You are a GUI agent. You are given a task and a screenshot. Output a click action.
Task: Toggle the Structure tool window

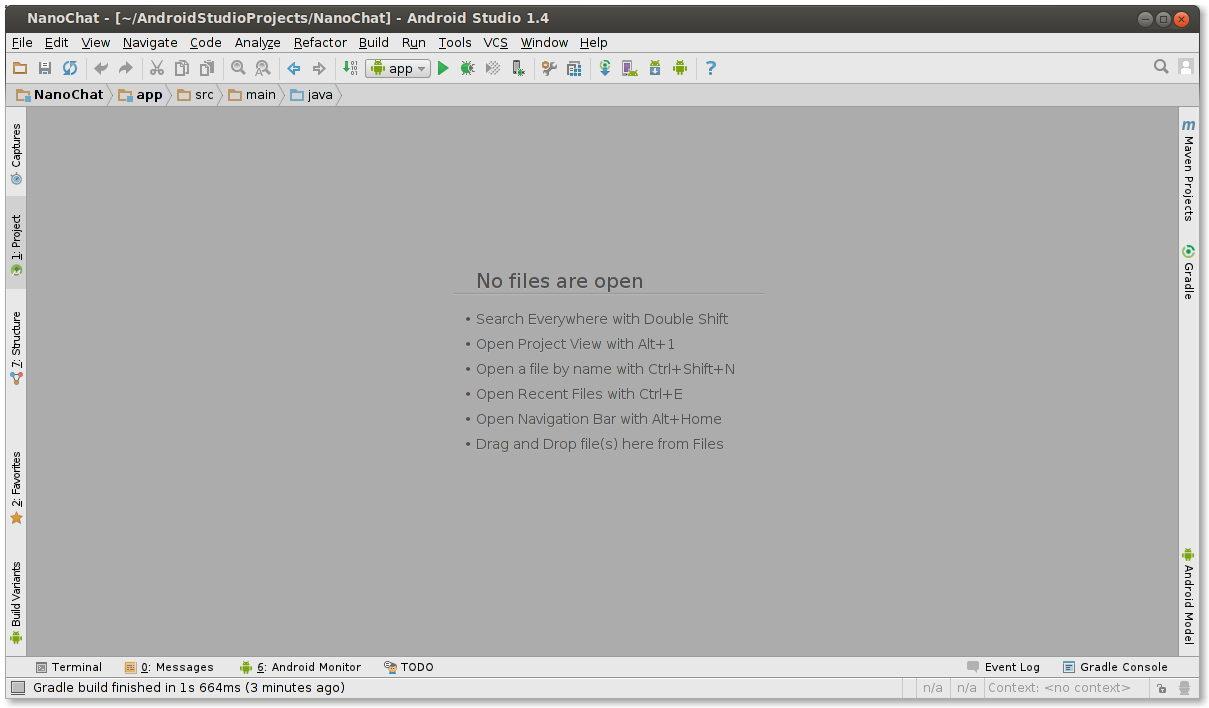(16, 348)
